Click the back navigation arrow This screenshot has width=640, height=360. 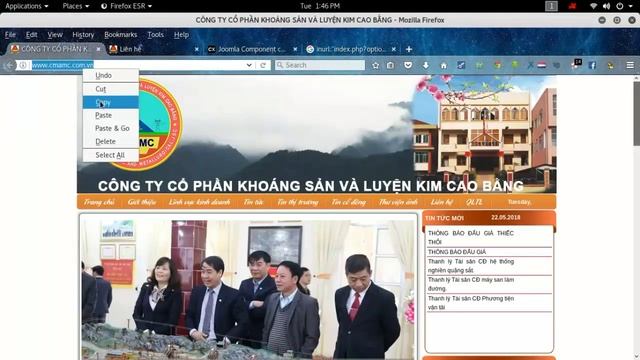click(8, 65)
